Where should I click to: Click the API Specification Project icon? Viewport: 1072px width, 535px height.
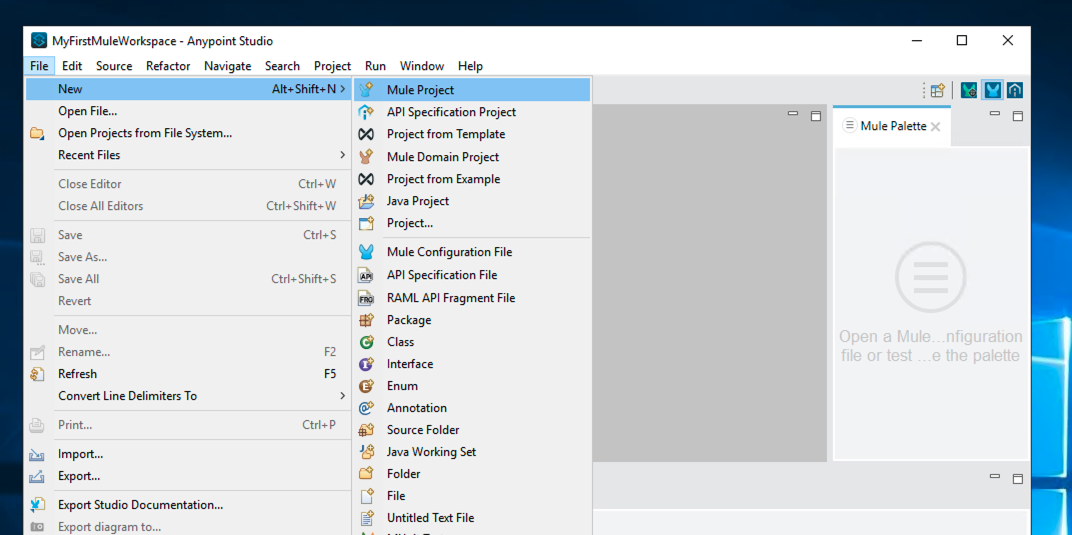(x=366, y=112)
